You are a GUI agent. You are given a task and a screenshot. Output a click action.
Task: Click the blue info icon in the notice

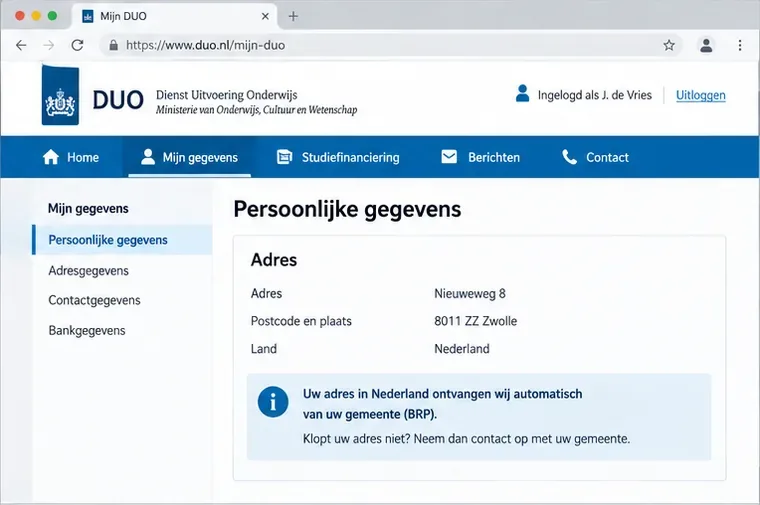pos(273,402)
